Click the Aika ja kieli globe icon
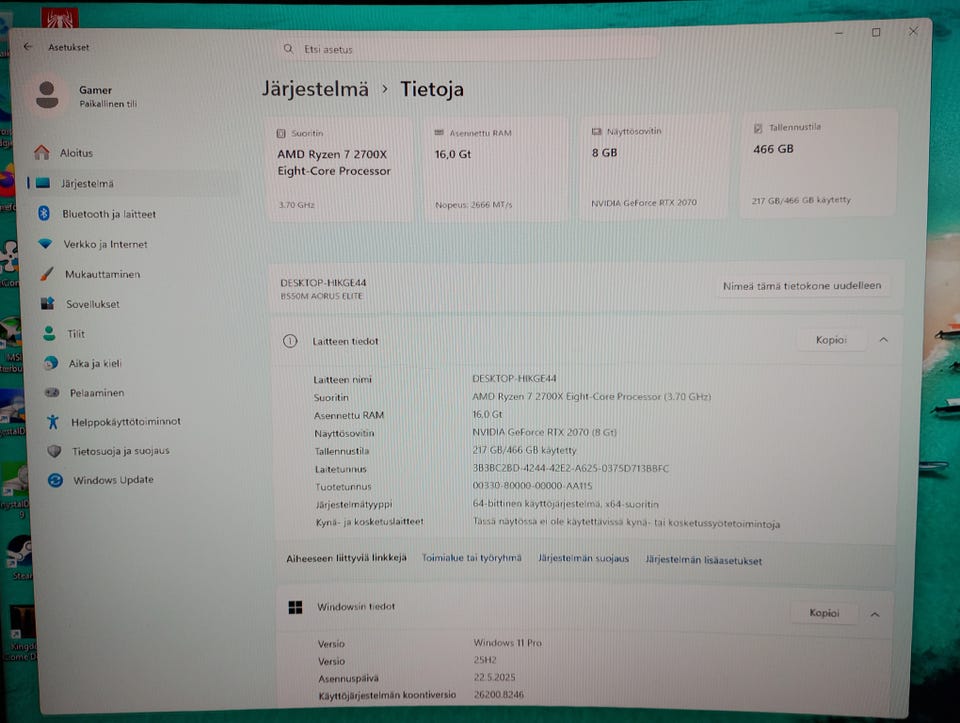 point(51,363)
